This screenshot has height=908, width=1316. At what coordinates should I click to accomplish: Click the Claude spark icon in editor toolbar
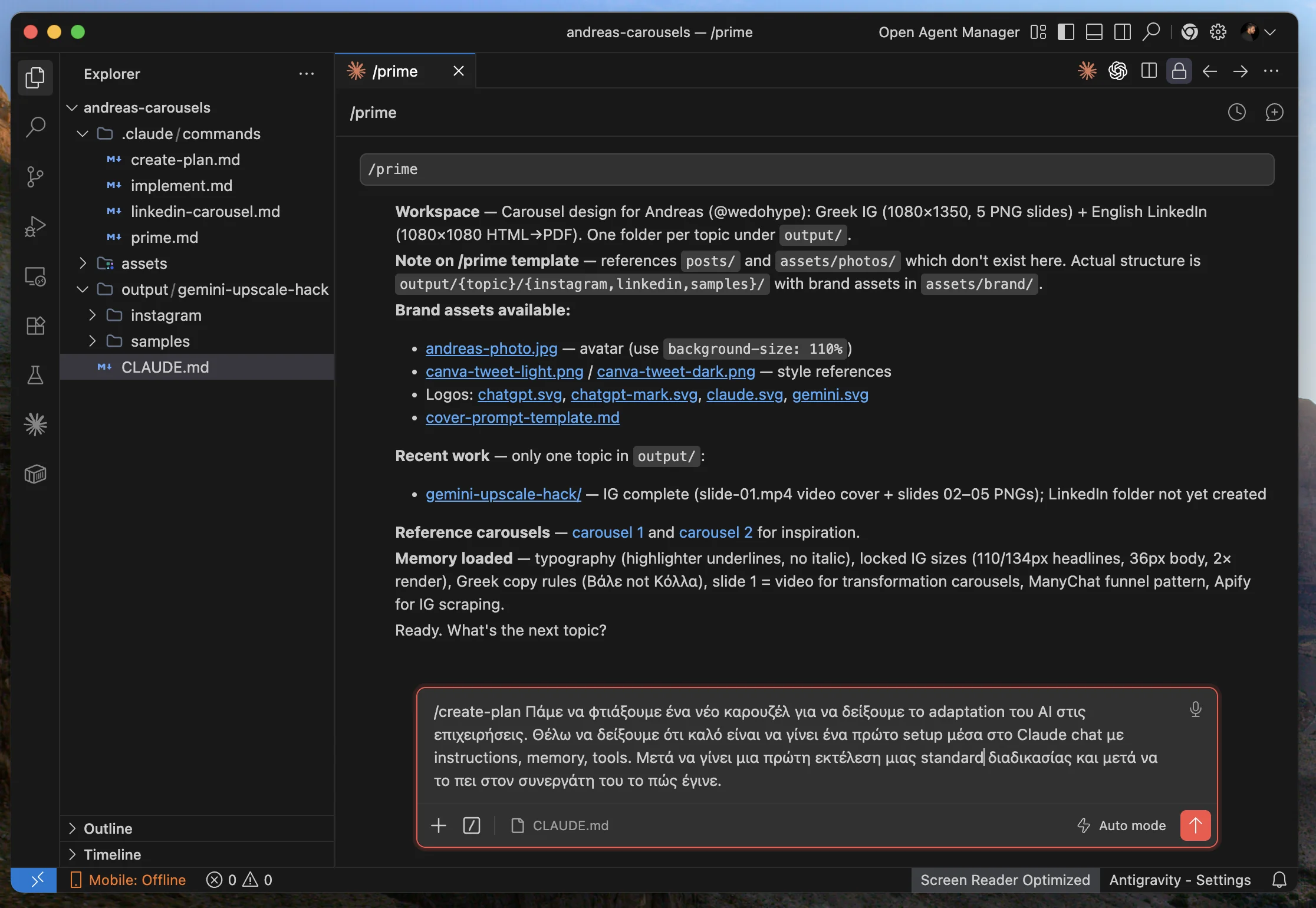pyautogui.click(x=1087, y=71)
